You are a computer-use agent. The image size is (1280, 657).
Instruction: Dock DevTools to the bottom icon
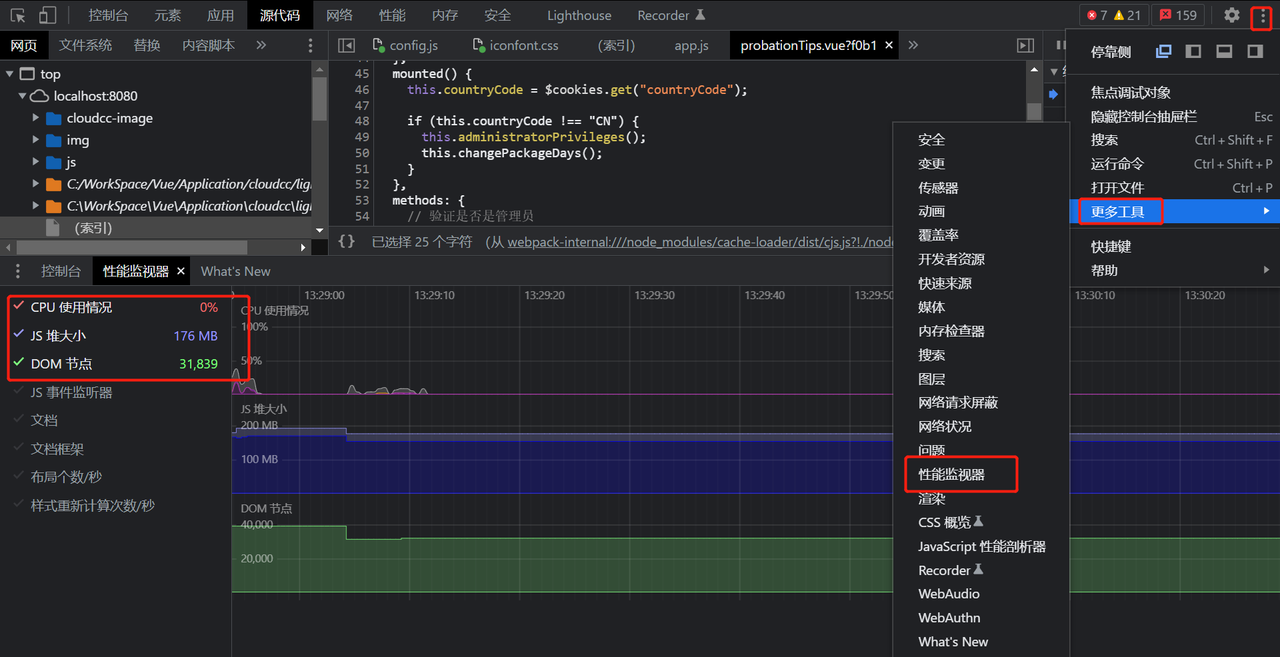(1224, 52)
